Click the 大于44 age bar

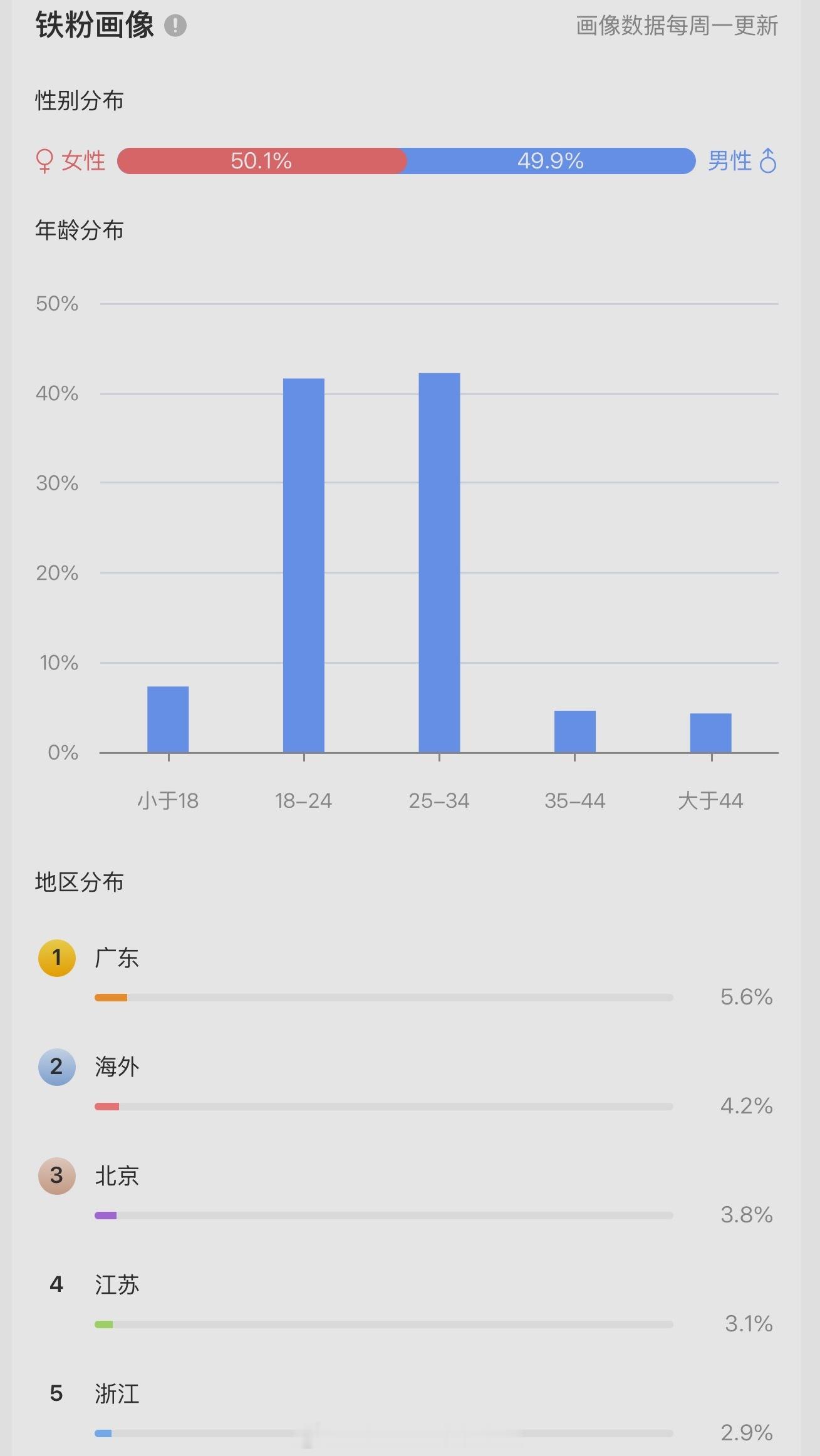tap(710, 733)
